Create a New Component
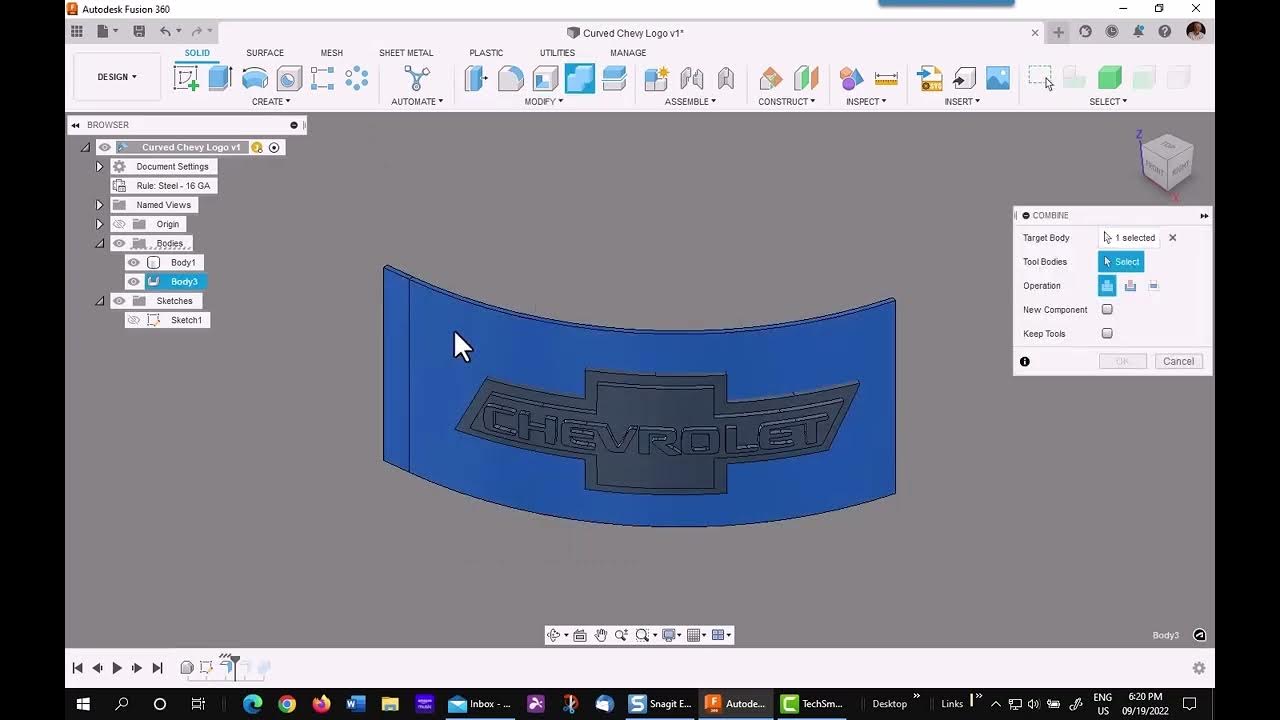 (x=656, y=78)
